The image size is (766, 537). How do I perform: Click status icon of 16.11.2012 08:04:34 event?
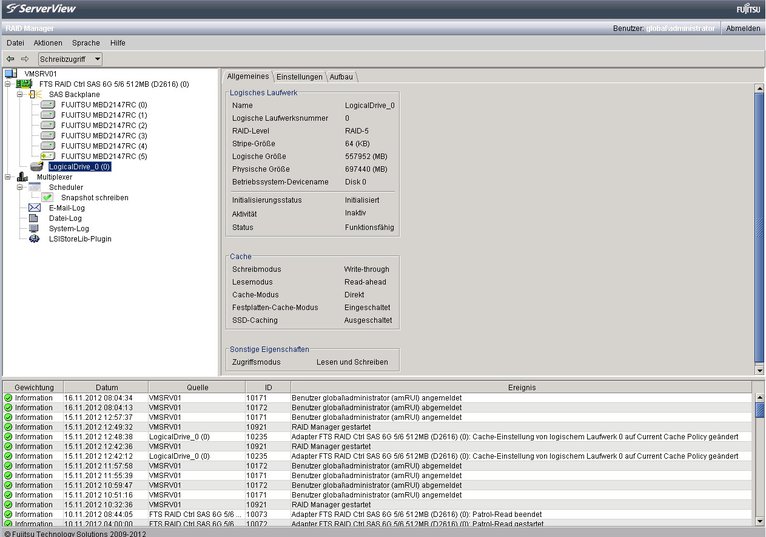(8, 398)
